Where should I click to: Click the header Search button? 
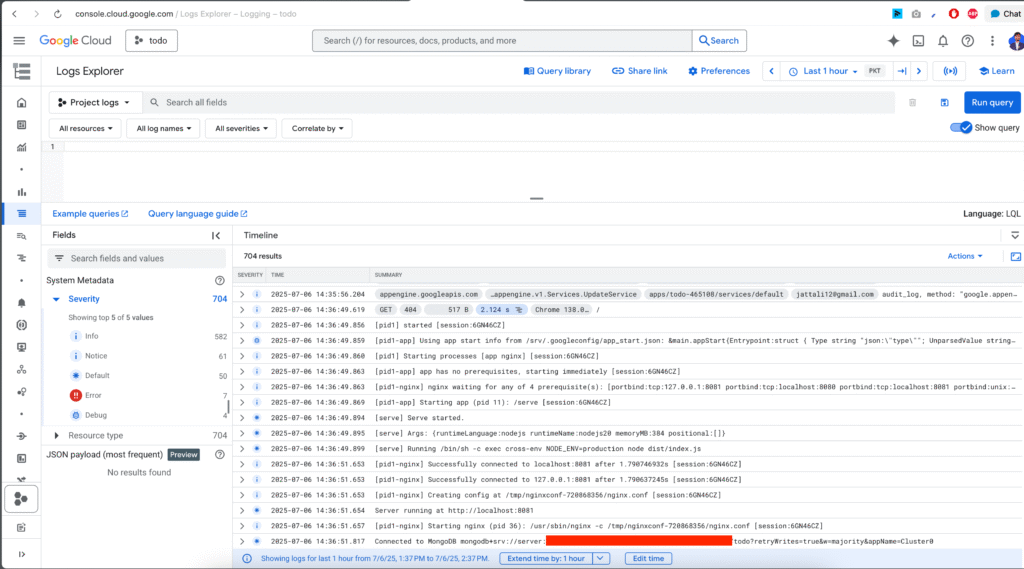coord(719,41)
